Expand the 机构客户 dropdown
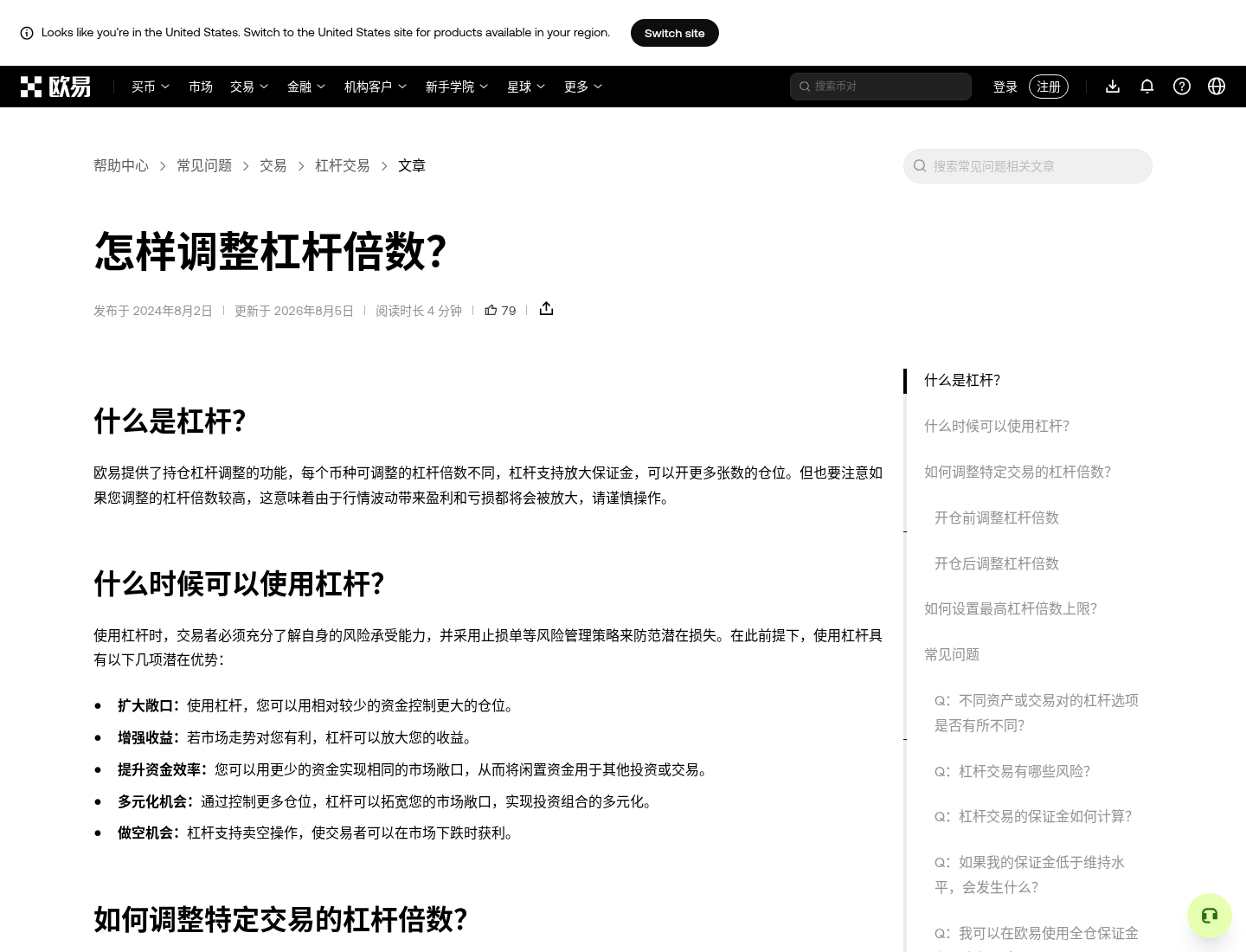This screenshot has height=952, width=1246. (x=376, y=87)
